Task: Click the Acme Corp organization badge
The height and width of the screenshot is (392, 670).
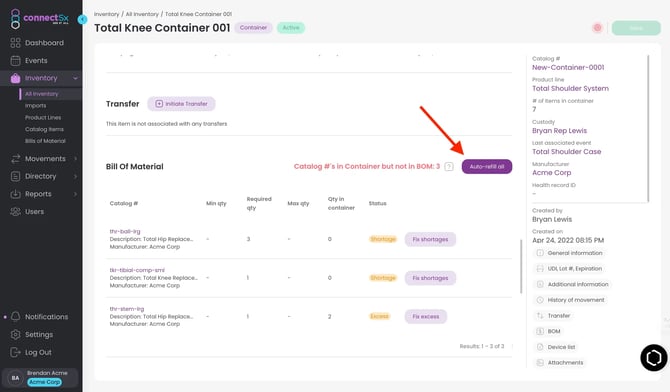Action: tap(44, 382)
